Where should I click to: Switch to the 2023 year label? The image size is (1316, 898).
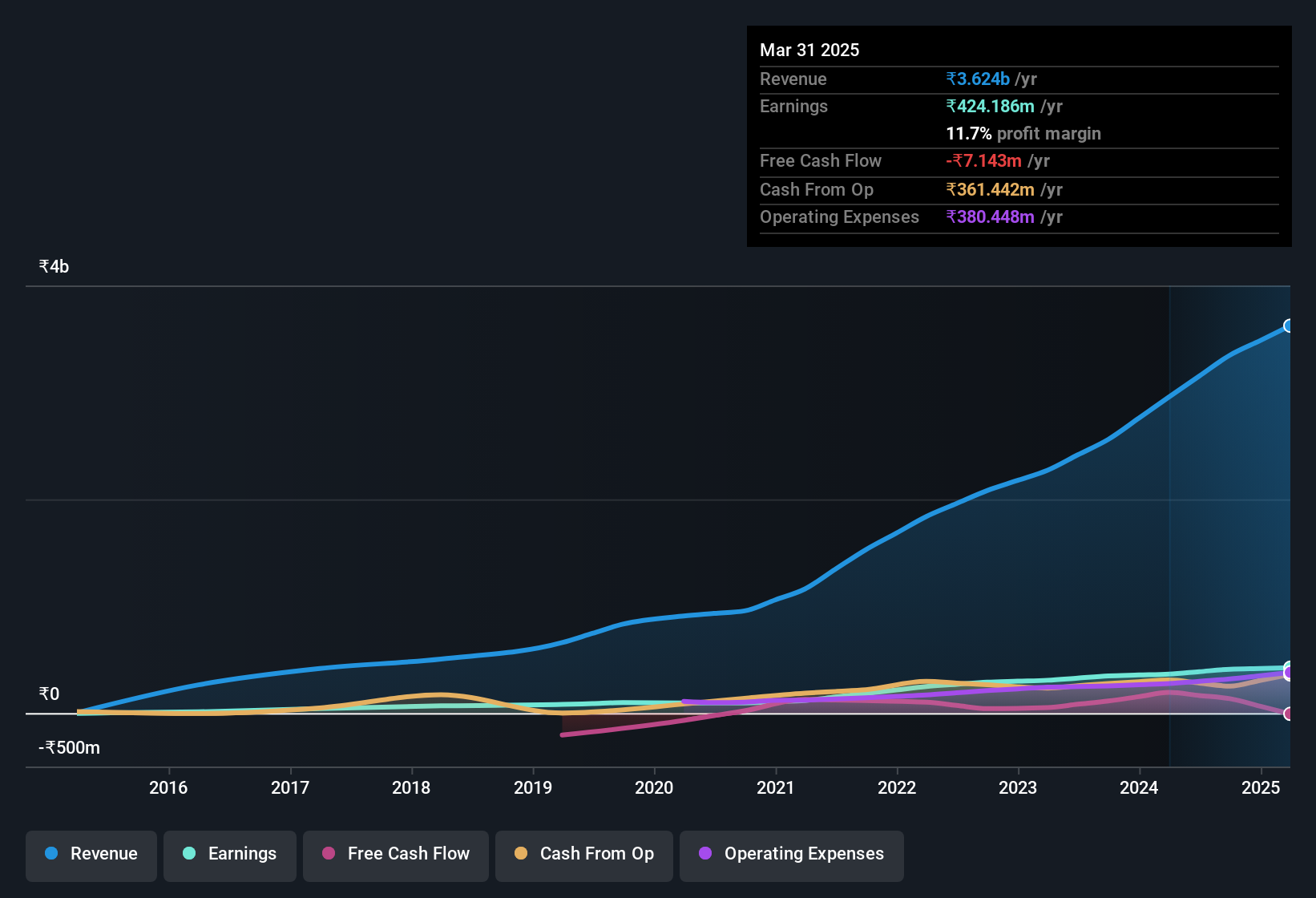tap(1017, 788)
